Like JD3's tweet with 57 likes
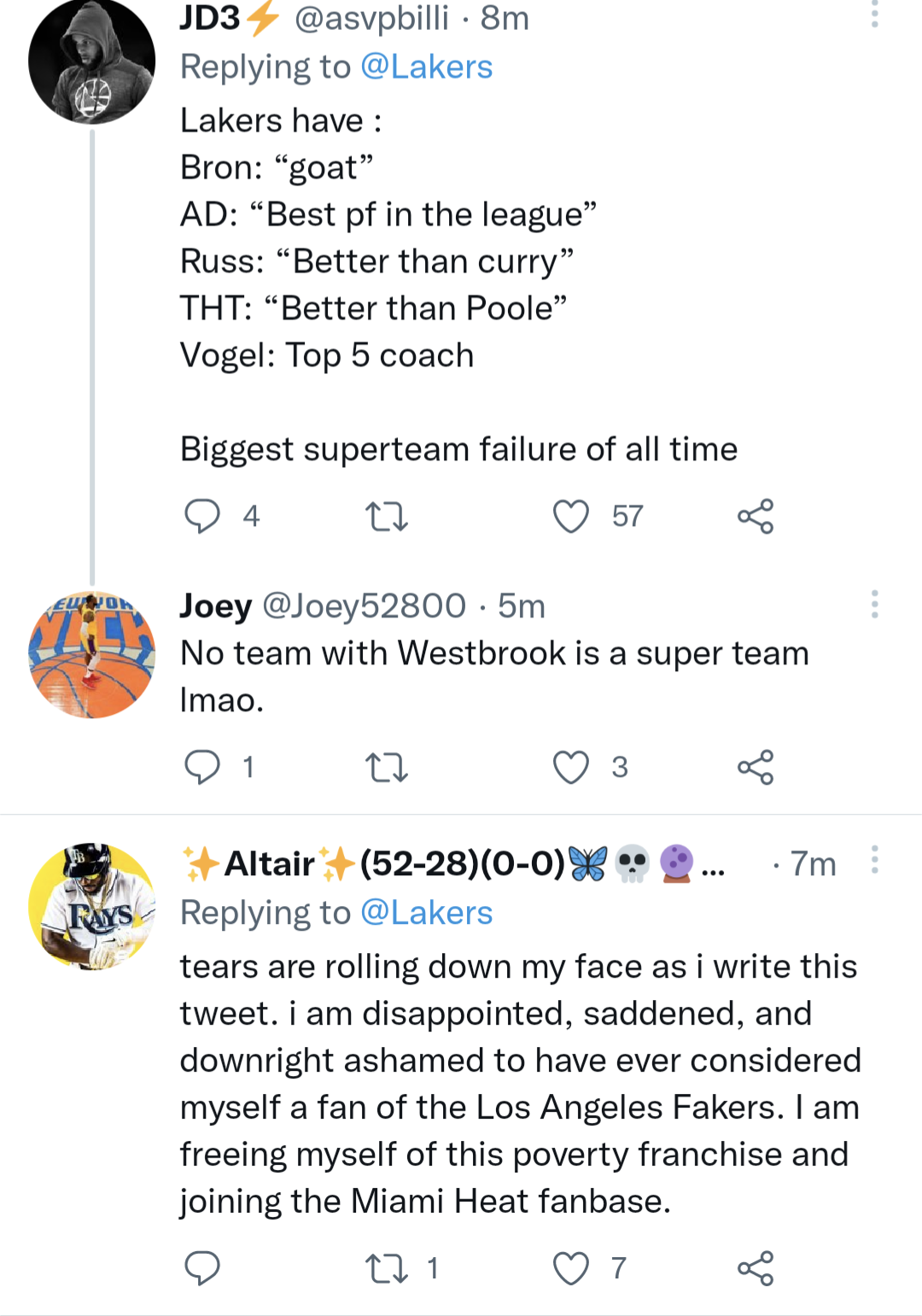The height and width of the screenshot is (1316, 922). click(571, 517)
